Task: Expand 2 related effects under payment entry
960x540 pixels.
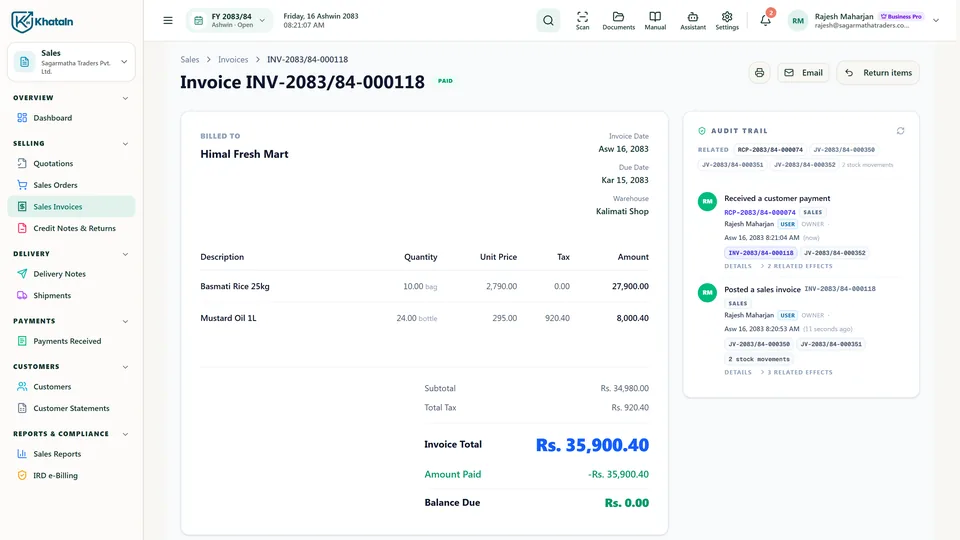Action: [797, 266]
